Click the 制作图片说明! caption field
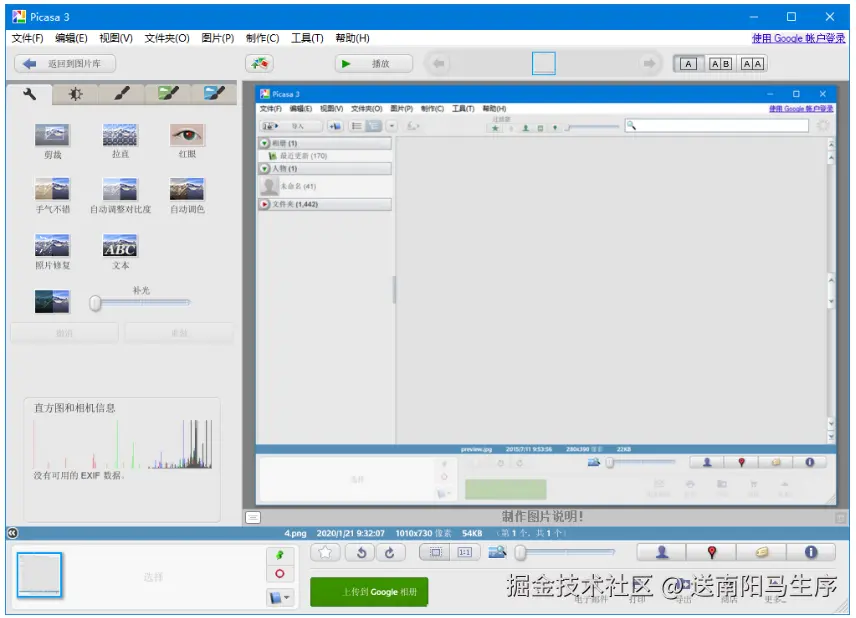The height and width of the screenshot is (618, 856). pyautogui.click(x=542, y=516)
